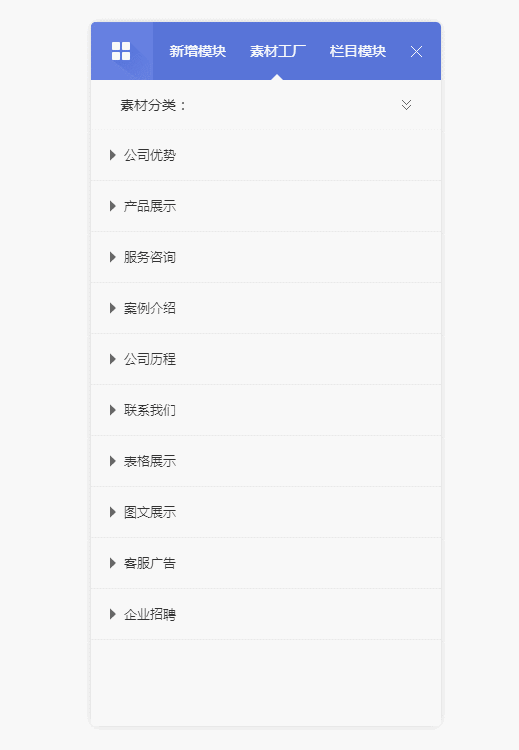Expand categories with double chevron icon

click(406, 105)
